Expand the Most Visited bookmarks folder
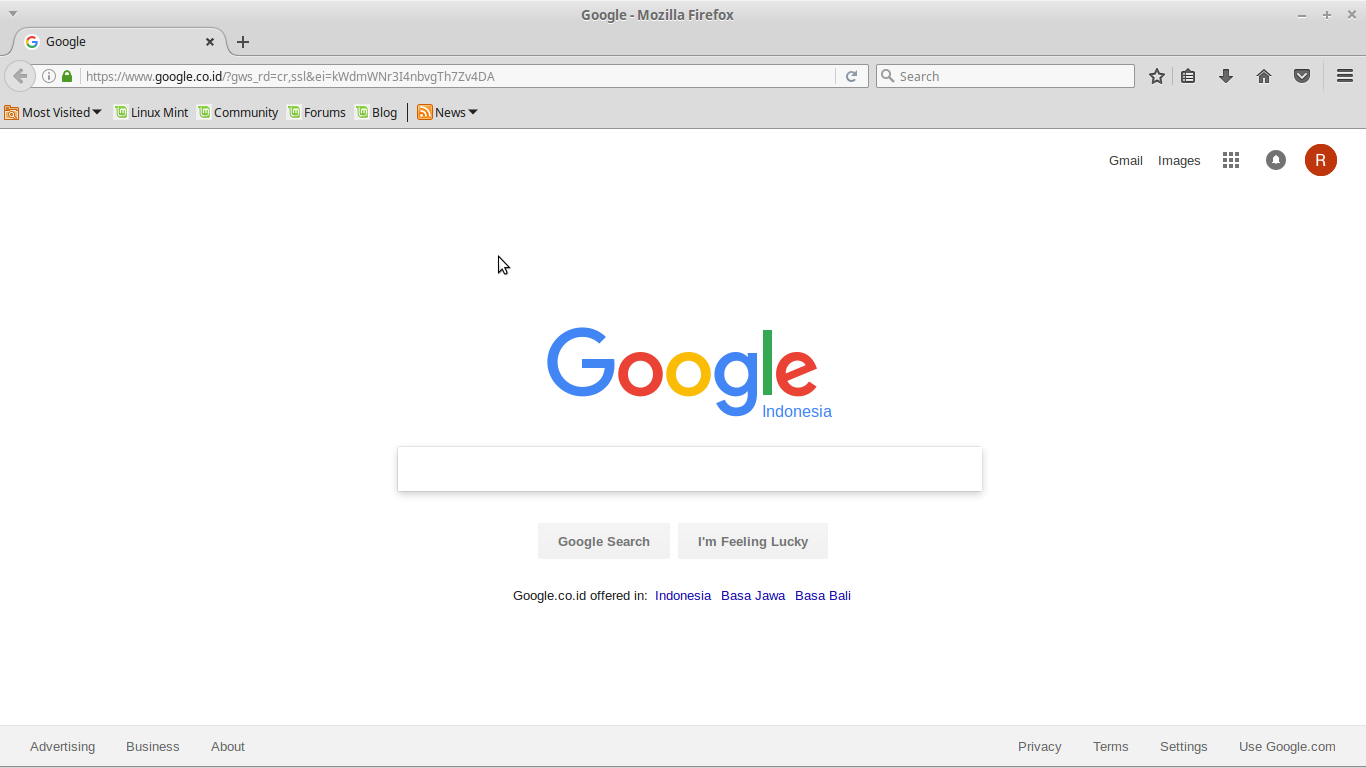This screenshot has width=1366, height=768. point(53,112)
